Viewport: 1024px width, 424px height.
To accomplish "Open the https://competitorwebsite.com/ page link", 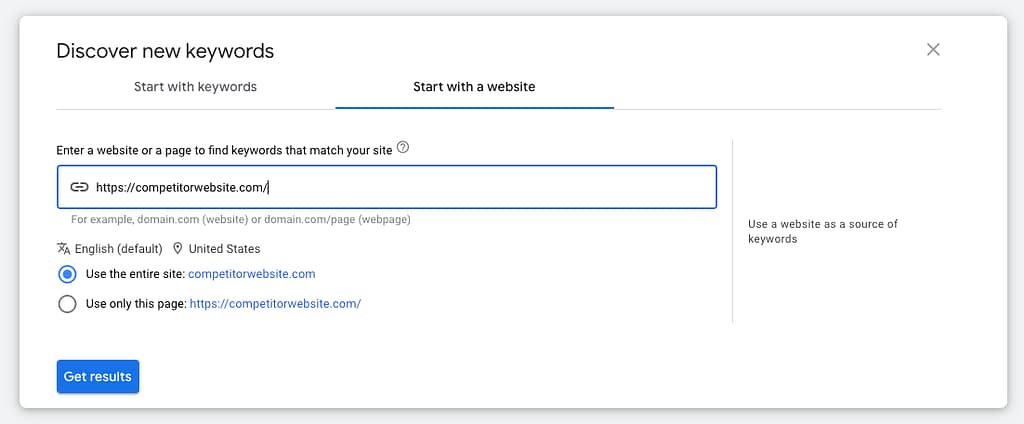I will click(274, 304).
